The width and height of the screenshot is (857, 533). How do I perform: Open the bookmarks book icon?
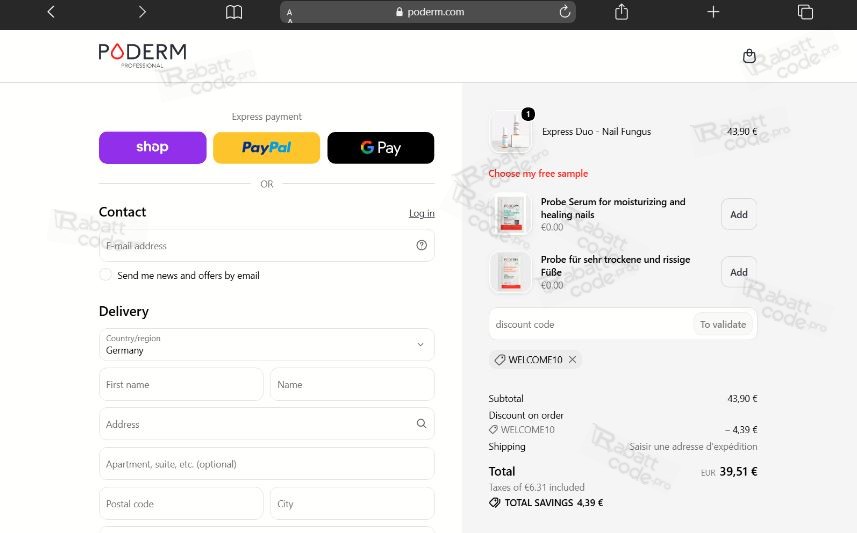pos(234,12)
